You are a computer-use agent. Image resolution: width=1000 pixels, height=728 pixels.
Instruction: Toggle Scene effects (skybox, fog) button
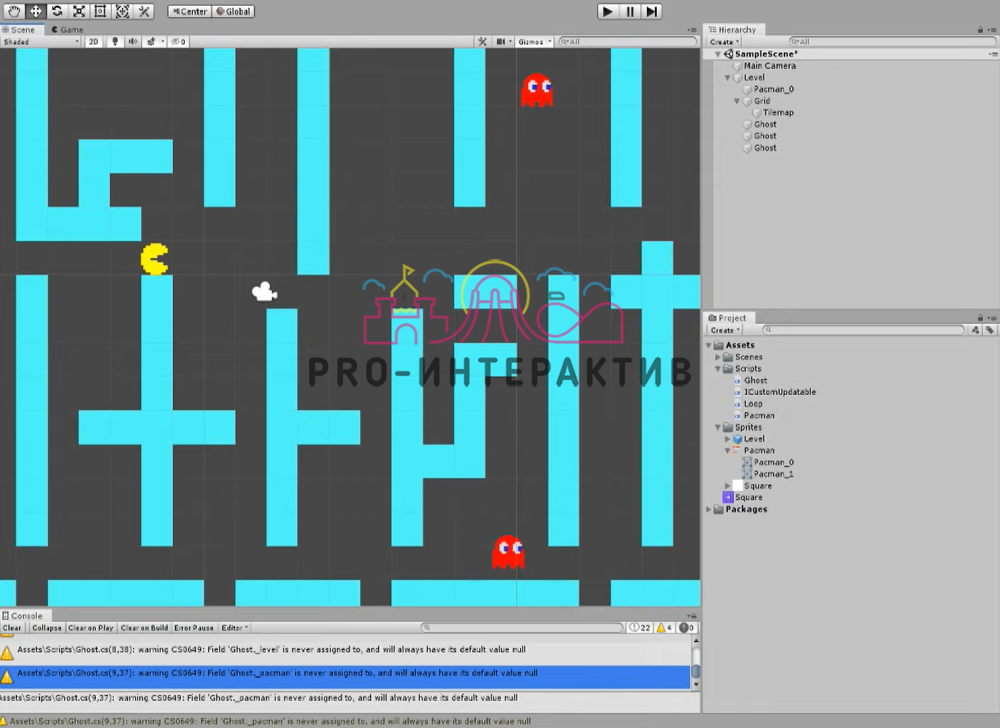pyautogui.click(x=151, y=41)
